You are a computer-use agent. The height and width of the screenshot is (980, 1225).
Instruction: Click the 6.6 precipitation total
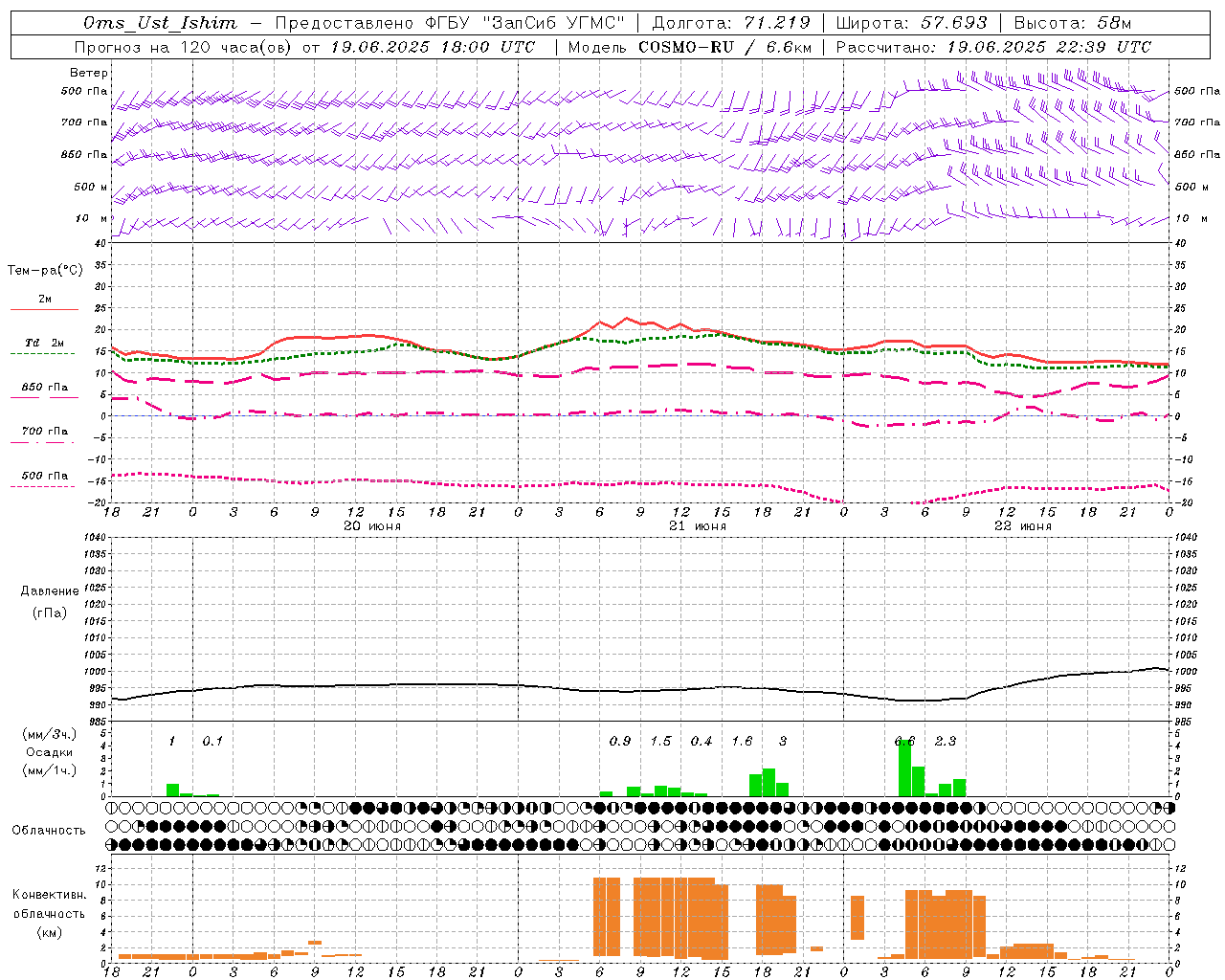click(904, 742)
